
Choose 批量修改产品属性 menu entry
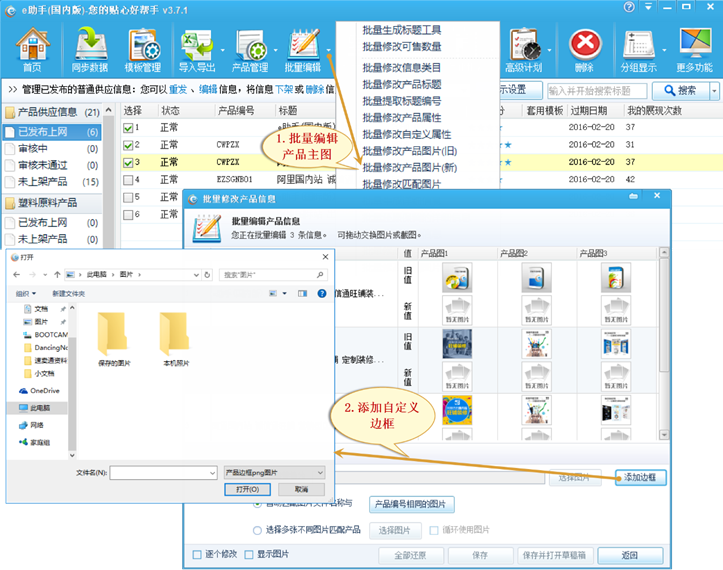click(x=402, y=118)
